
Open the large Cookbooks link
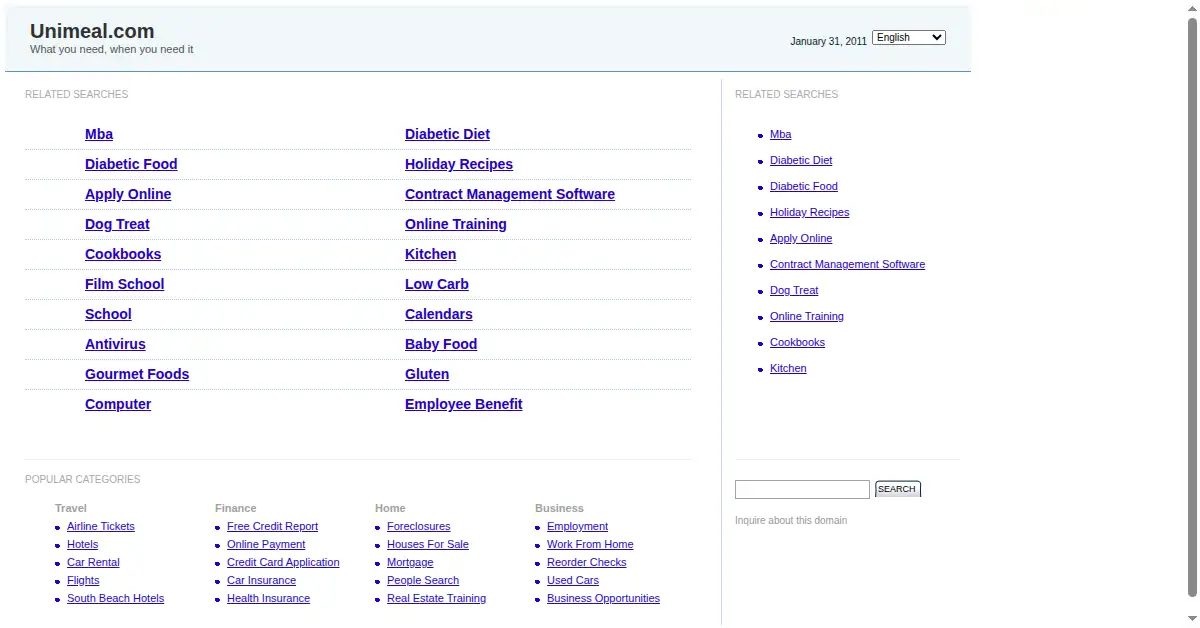123,254
